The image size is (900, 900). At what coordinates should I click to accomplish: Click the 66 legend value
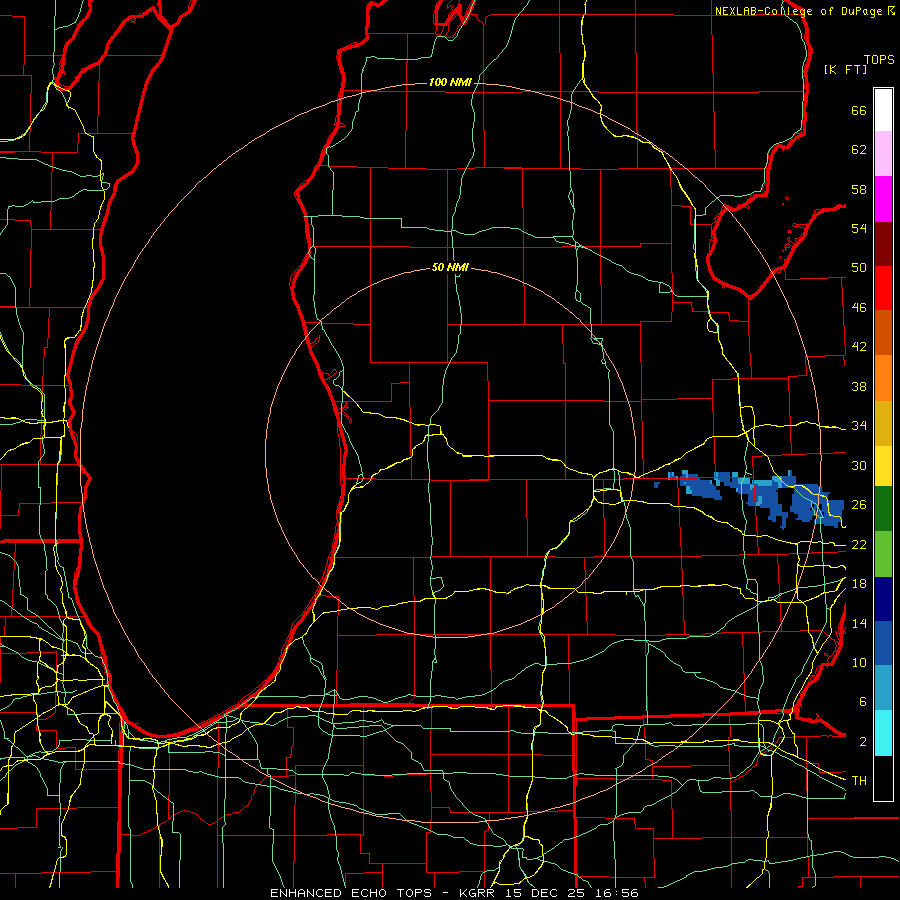[859, 111]
